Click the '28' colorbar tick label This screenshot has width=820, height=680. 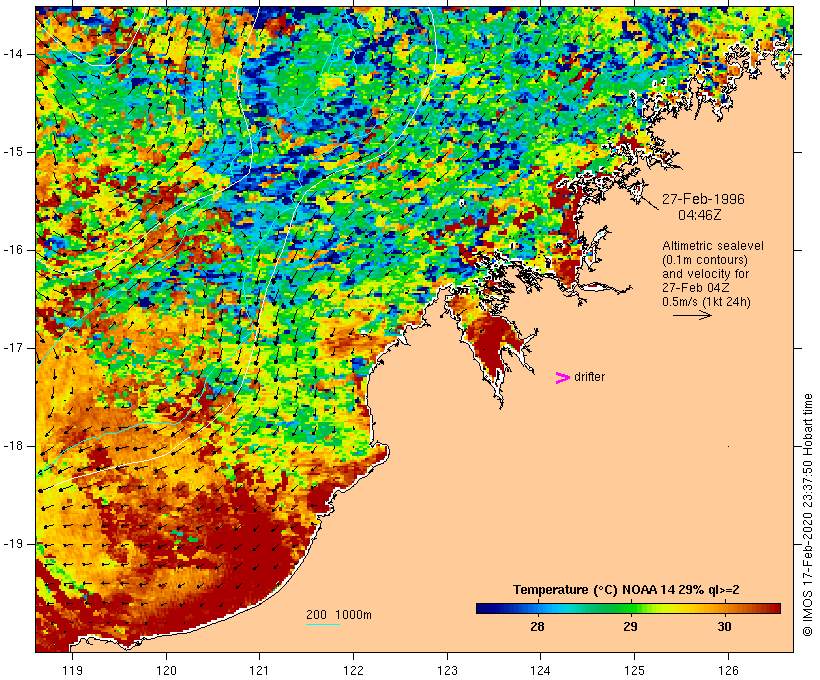click(537, 627)
